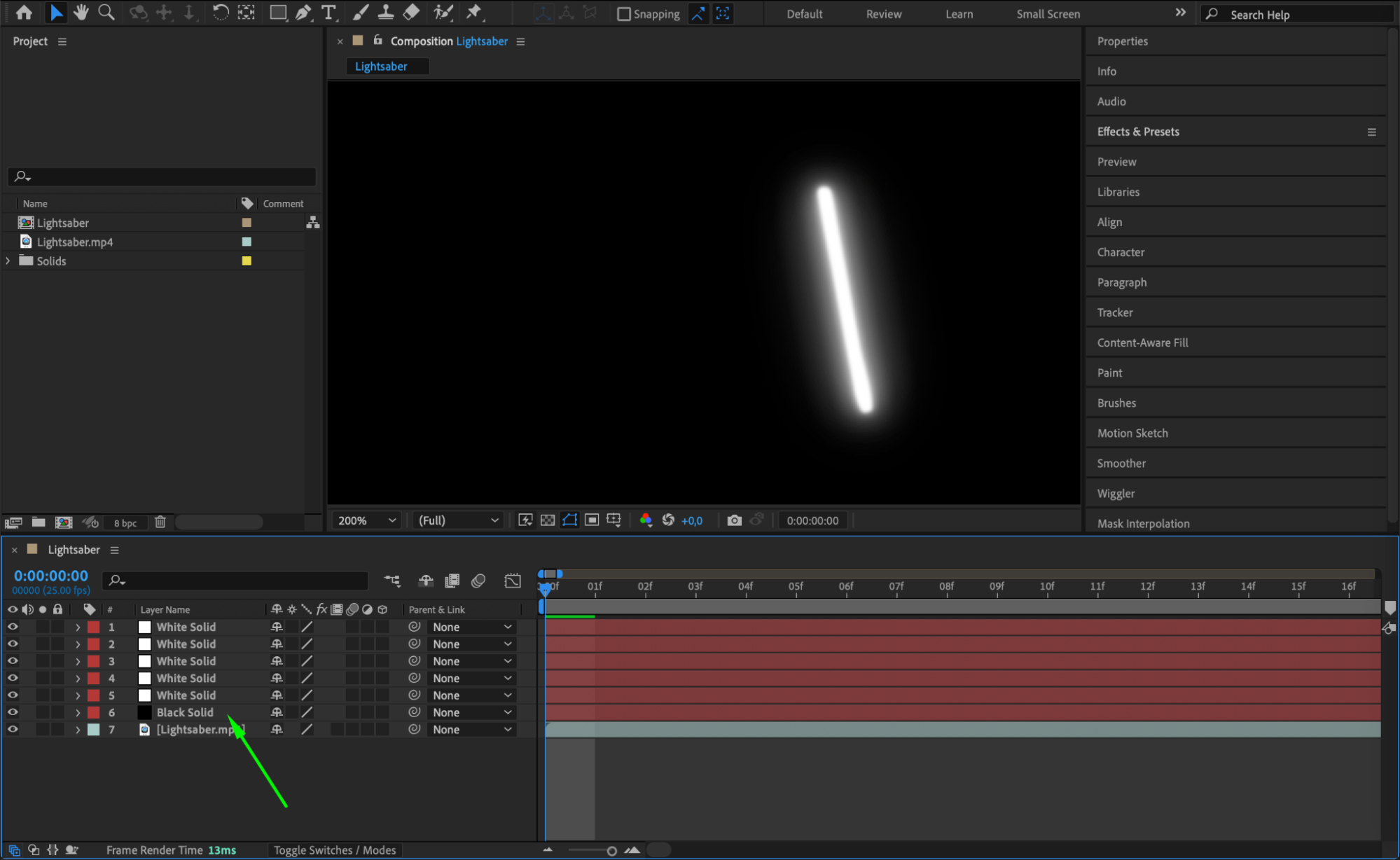Select the Rectangle shape tool

coord(278,13)
